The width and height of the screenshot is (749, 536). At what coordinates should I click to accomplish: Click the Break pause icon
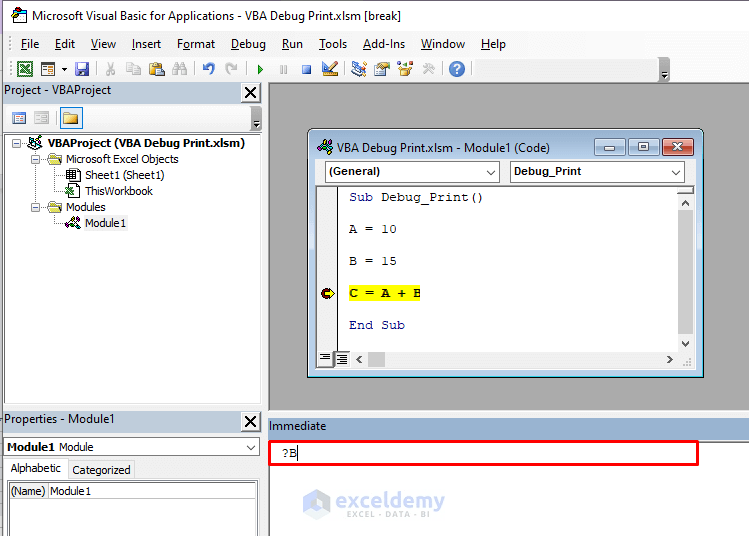[284, 69]
